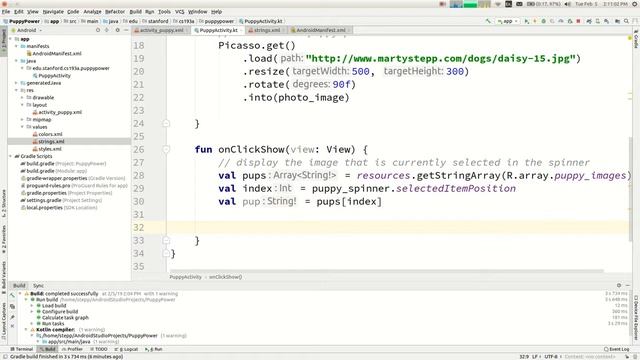Open the battery indicator in system tray
640x360 pixels.
point(544,4)
